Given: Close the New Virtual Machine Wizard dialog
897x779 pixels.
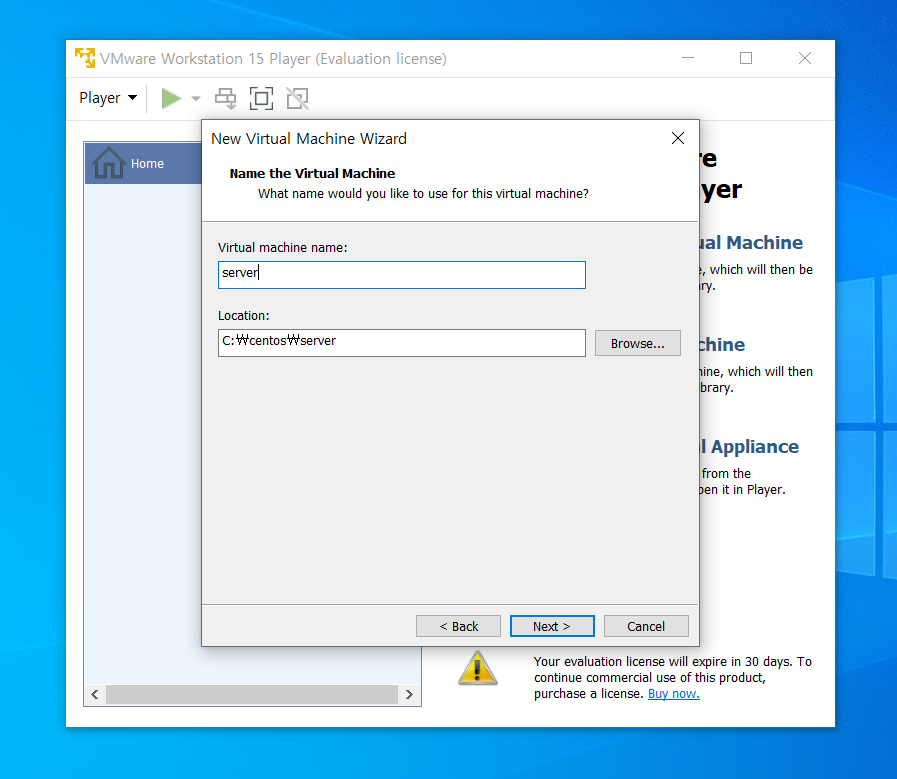Looking at the screenshot, I should (x=678, y=138).
